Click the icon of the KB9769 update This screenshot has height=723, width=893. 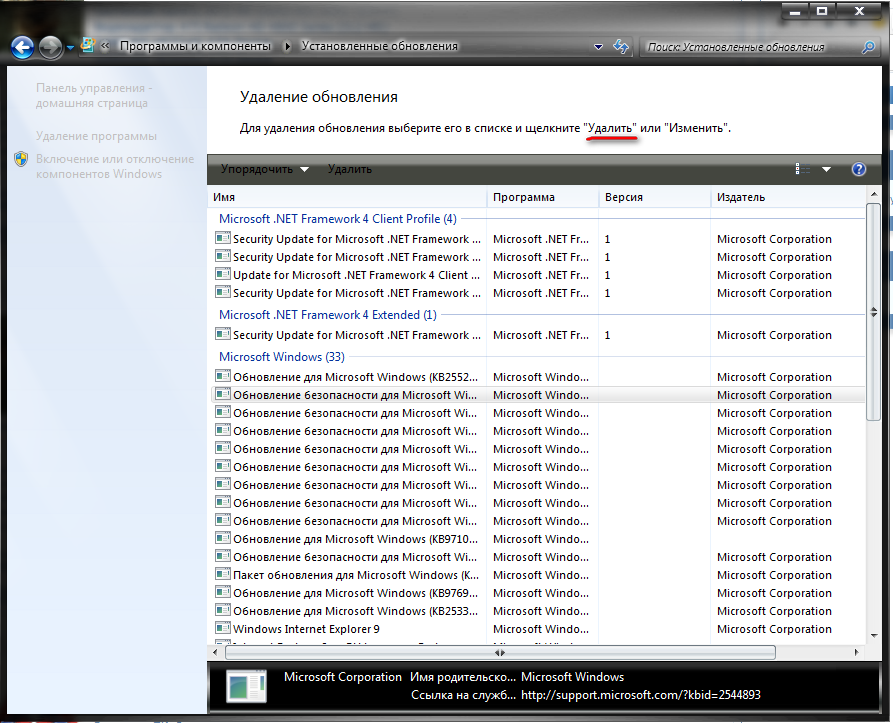(x=223, y=593)
